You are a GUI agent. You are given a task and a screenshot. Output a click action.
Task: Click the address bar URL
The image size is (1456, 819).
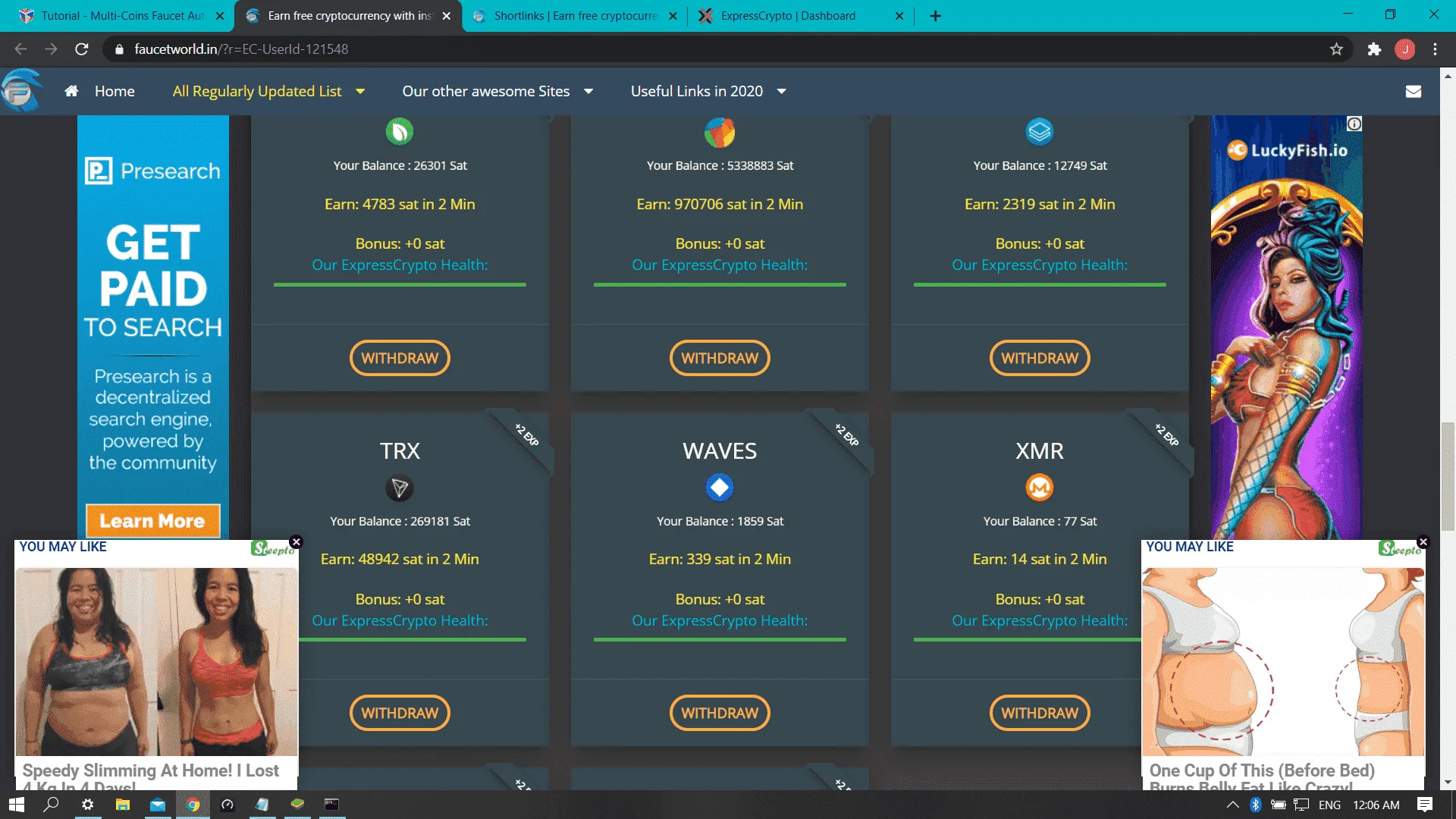point(241,49)
